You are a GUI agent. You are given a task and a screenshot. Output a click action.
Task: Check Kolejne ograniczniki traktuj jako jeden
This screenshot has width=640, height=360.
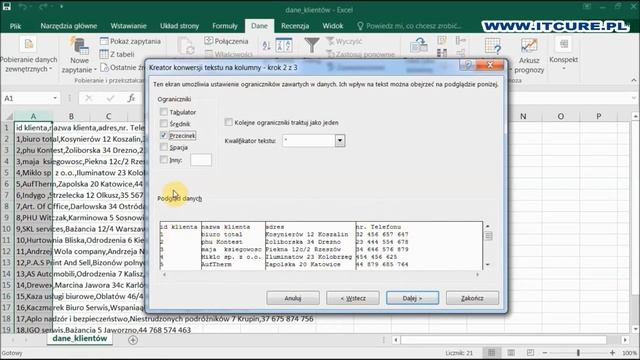[x=229, y=122]
